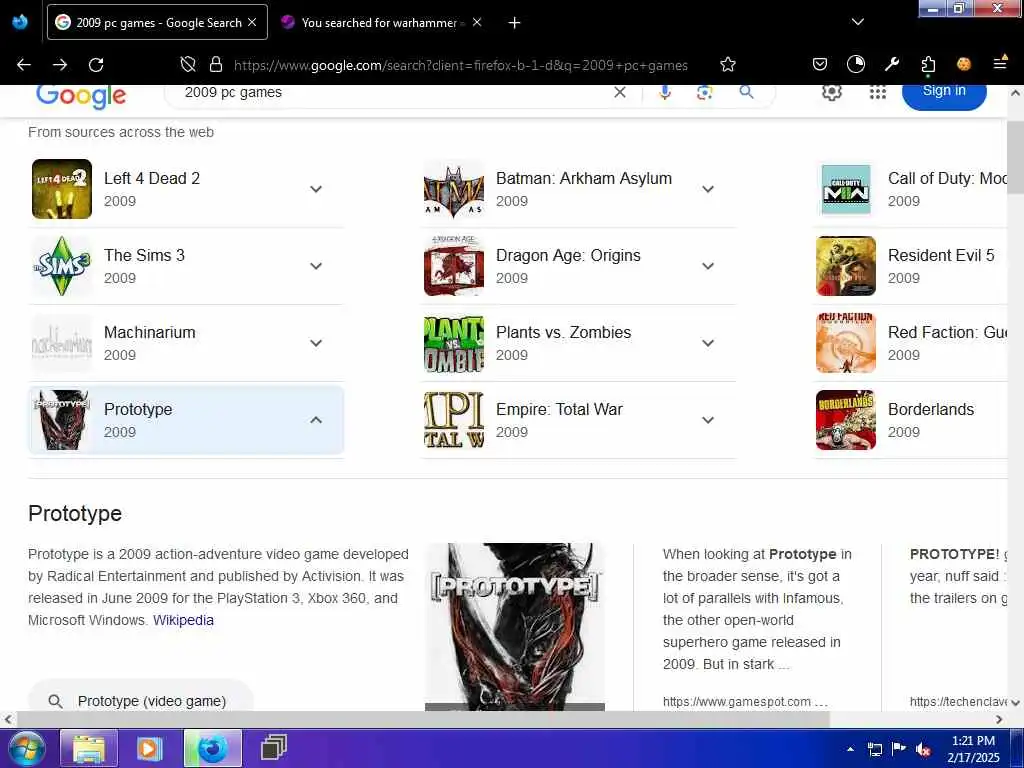This screenshot has height=768, width=1024.
Task: Expand Left 4 Dead 2 details
Action: [x=316, y=189]
